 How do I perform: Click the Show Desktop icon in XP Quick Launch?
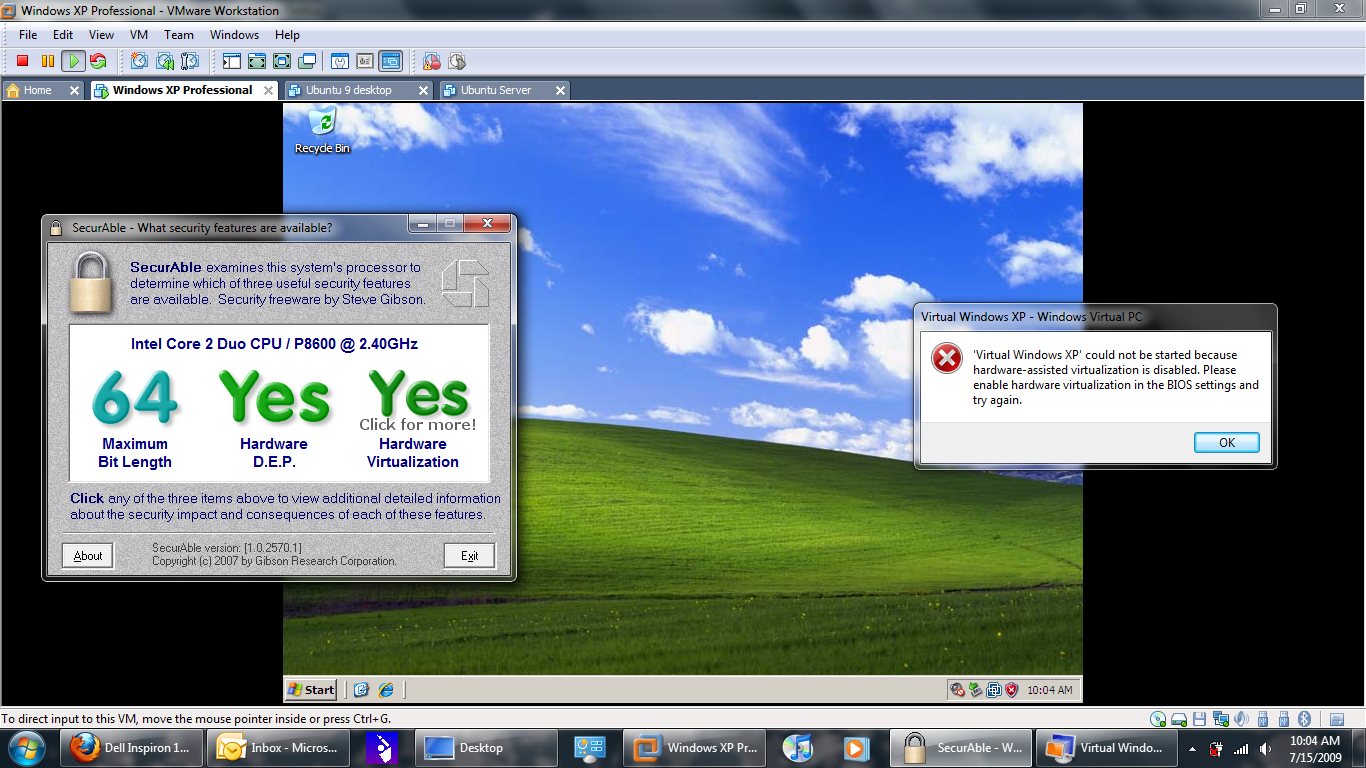coord(361,689)
